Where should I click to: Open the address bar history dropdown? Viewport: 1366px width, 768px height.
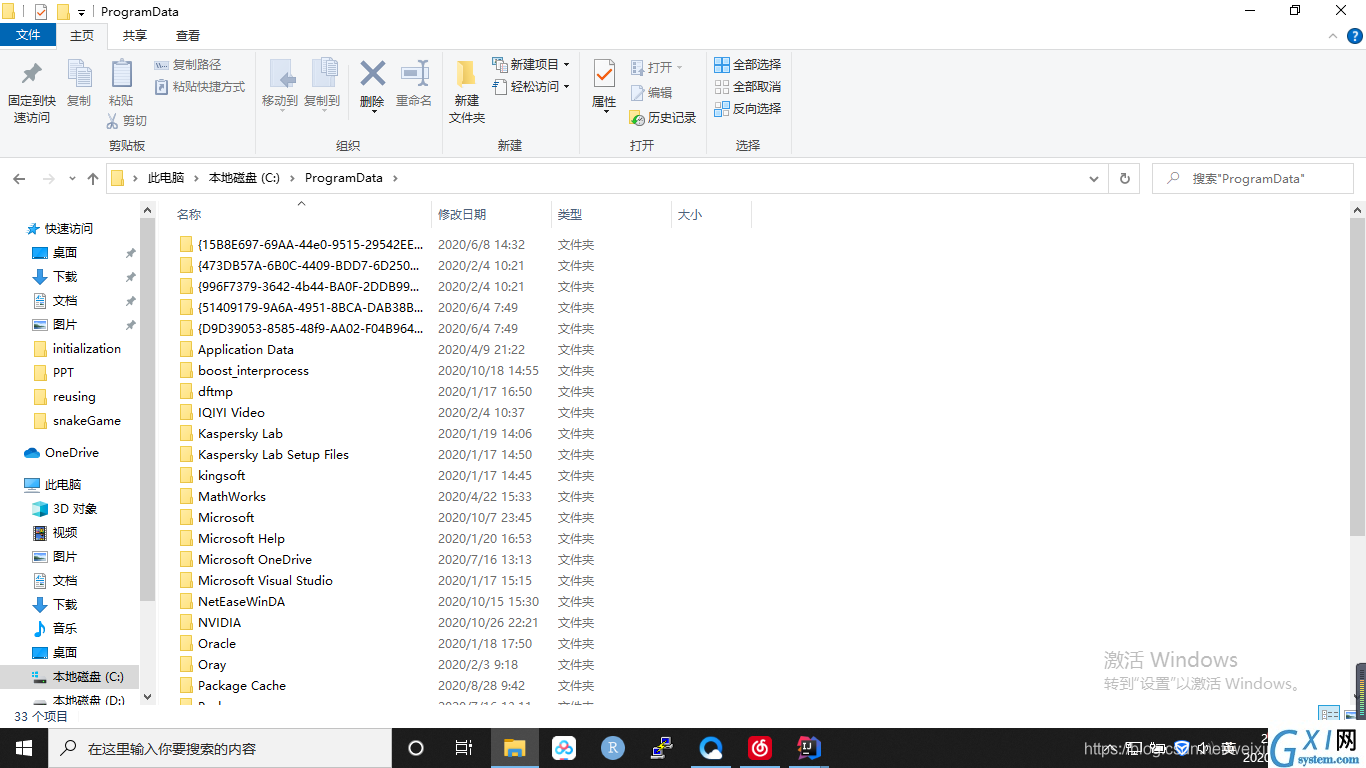tap(1094, 179)
